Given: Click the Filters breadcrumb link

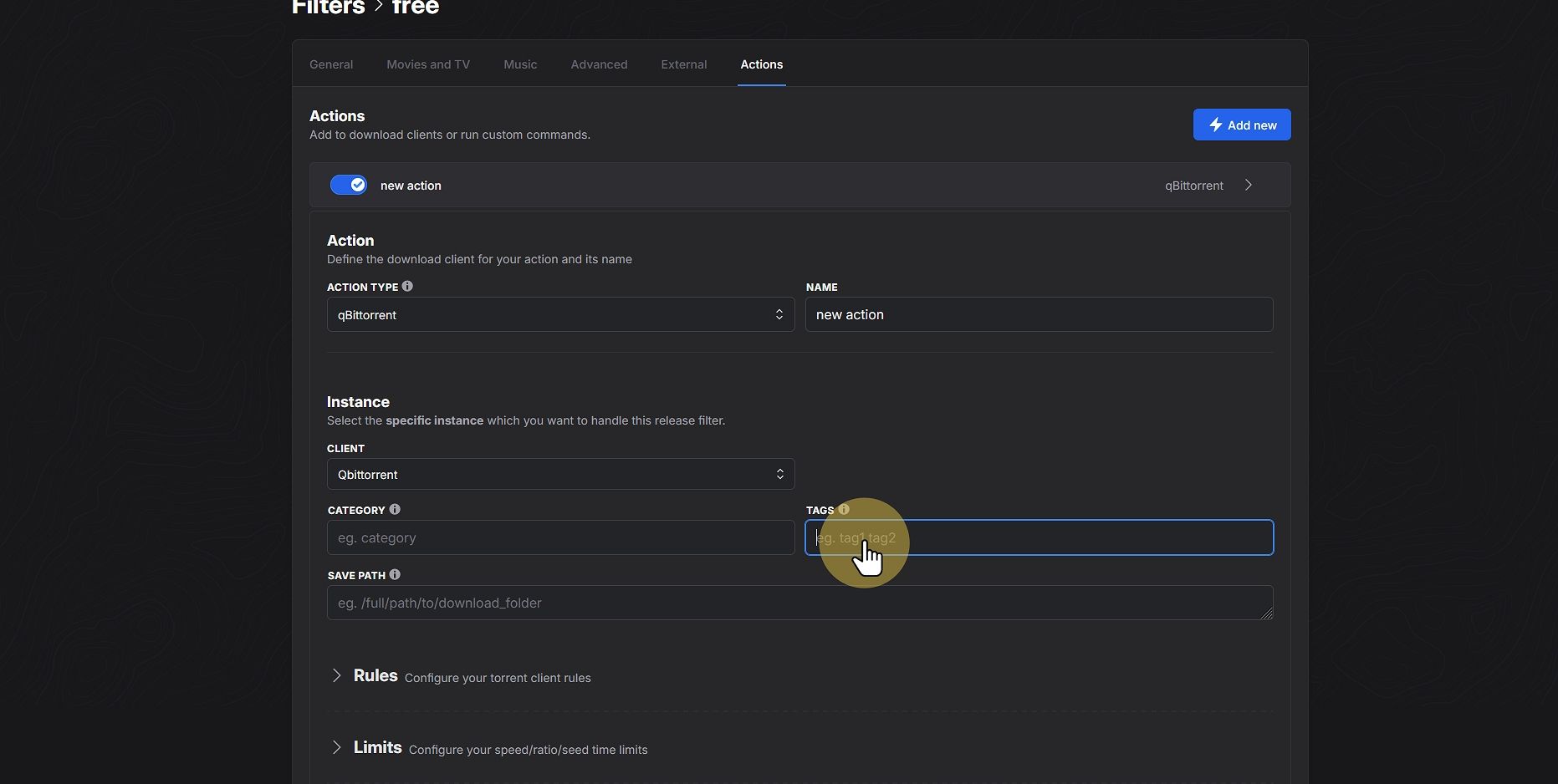Looking at the screenshot, I should coord(328,7).
